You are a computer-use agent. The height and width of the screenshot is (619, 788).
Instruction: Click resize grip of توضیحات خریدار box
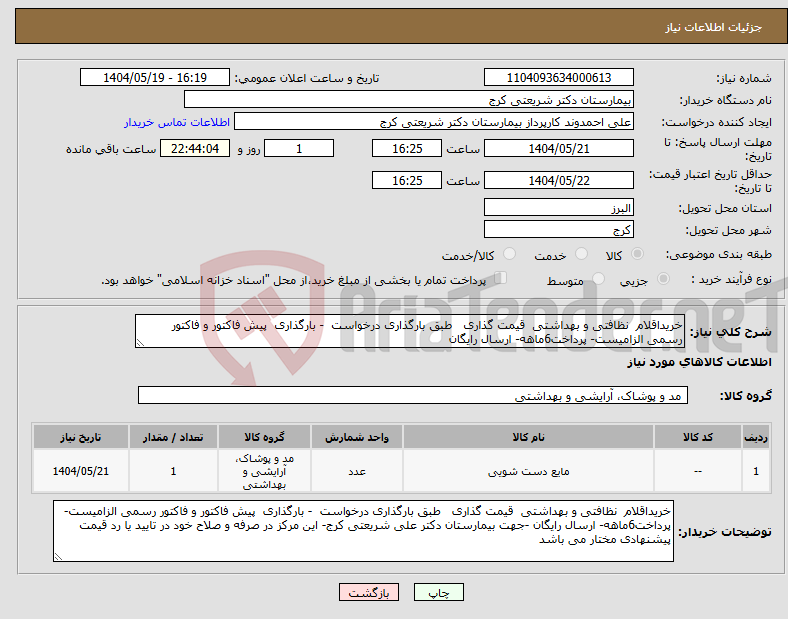coord(58,557)
